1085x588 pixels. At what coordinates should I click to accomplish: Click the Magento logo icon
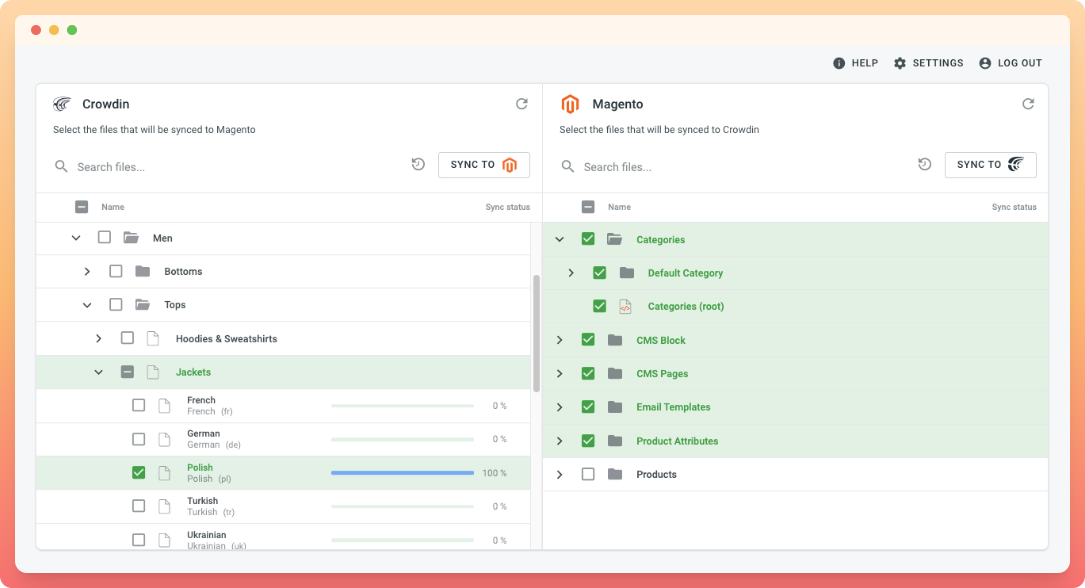[x=569, y=104]
